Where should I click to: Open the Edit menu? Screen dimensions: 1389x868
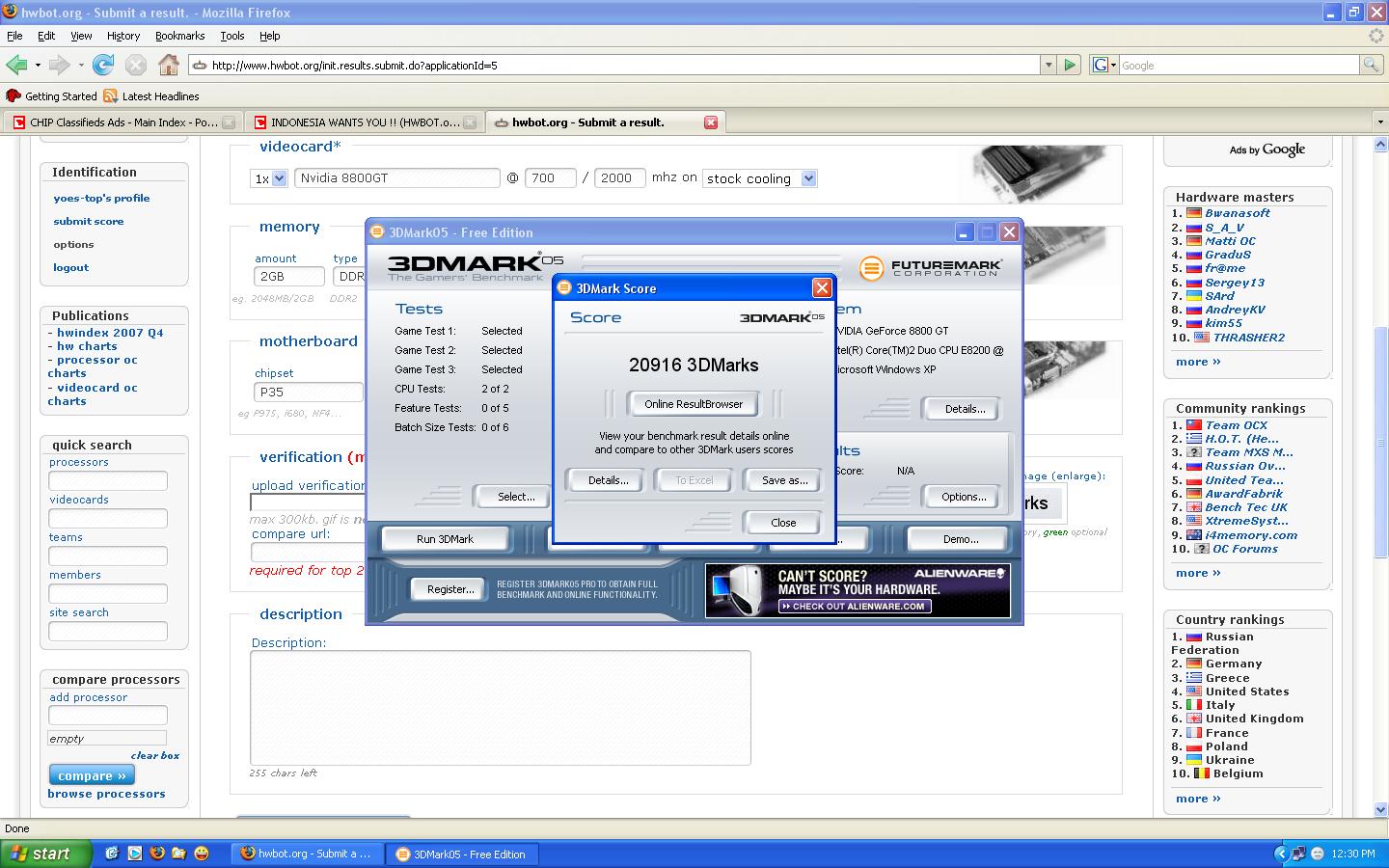pyautogui.click(x=46, y=36)
